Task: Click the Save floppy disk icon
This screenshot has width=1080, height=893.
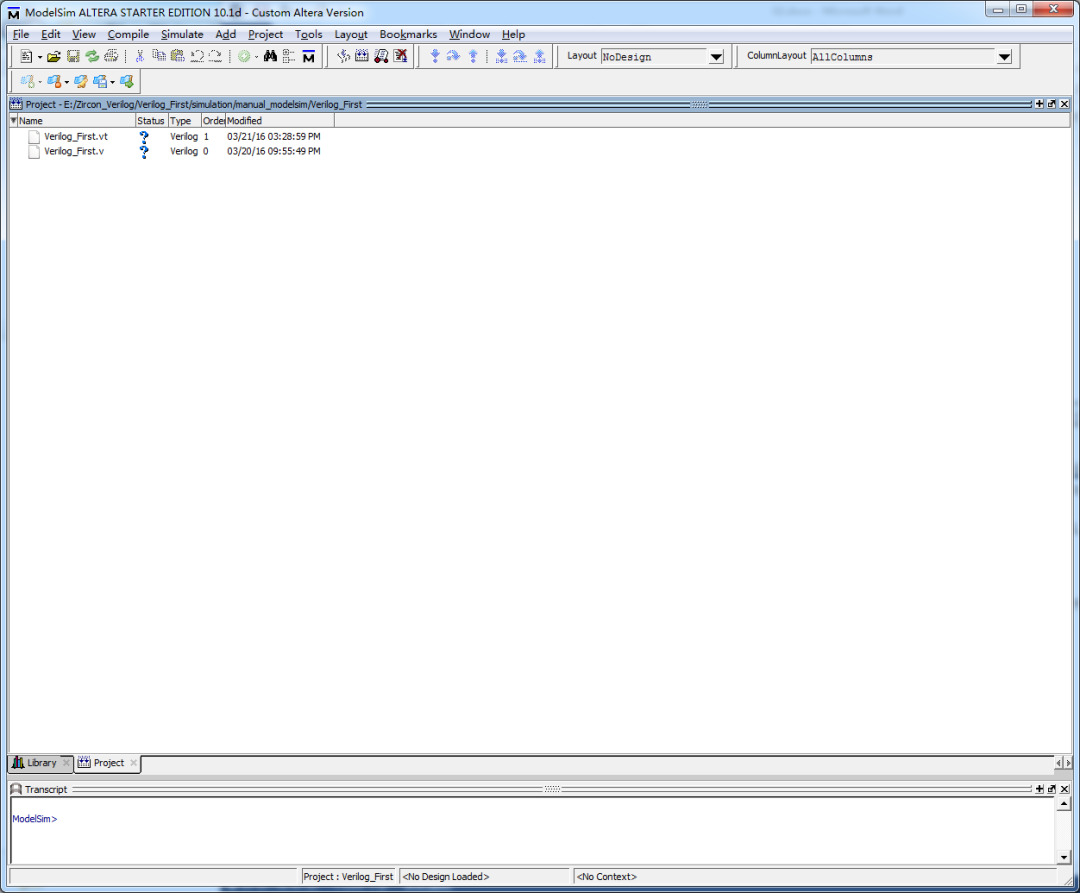Action: (73, 56)
